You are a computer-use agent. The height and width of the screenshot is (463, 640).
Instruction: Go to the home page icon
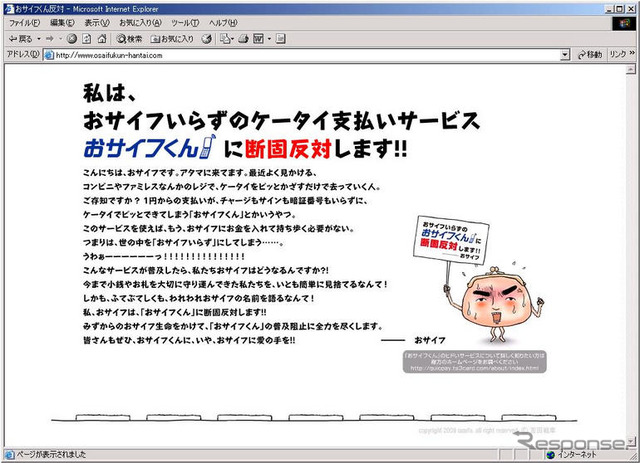102,39
